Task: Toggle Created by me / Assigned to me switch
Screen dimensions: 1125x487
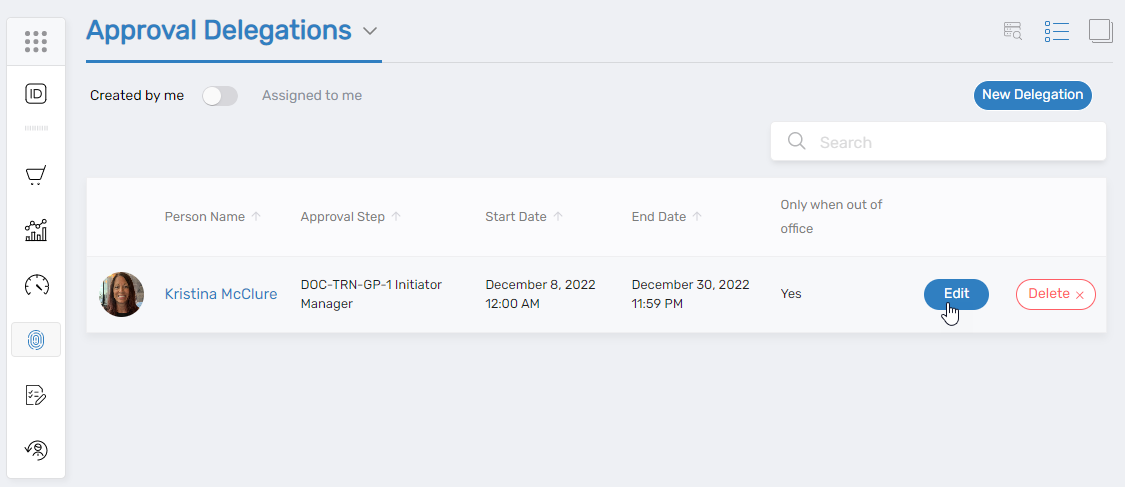Action: tap(220, 96)
